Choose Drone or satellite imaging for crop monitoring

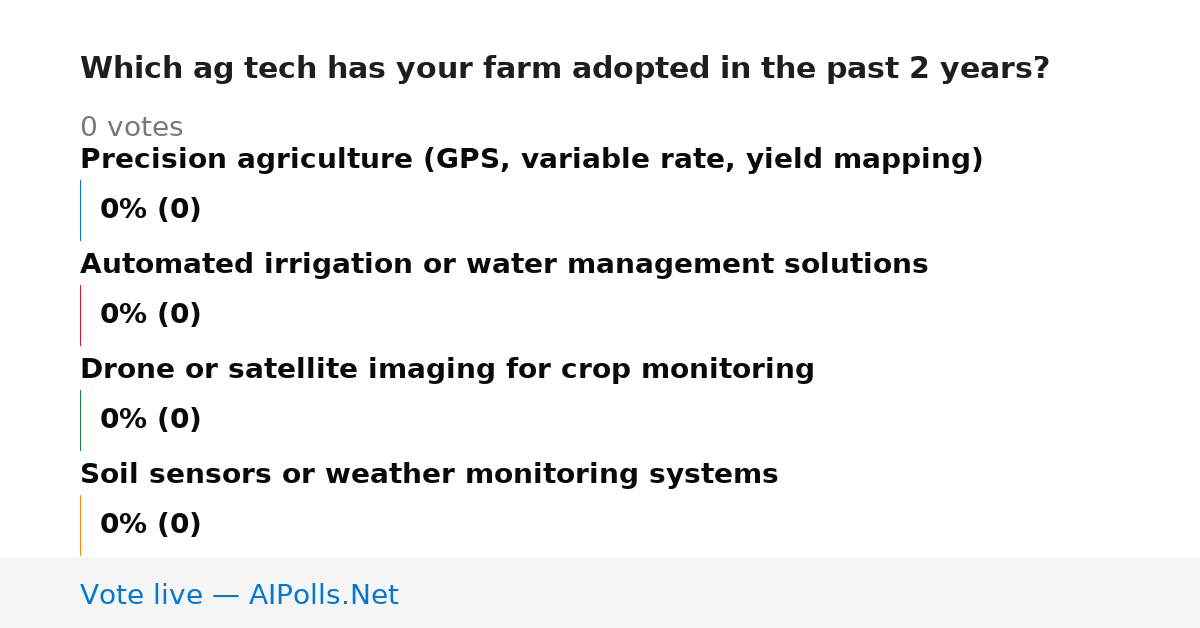point(447,370)
